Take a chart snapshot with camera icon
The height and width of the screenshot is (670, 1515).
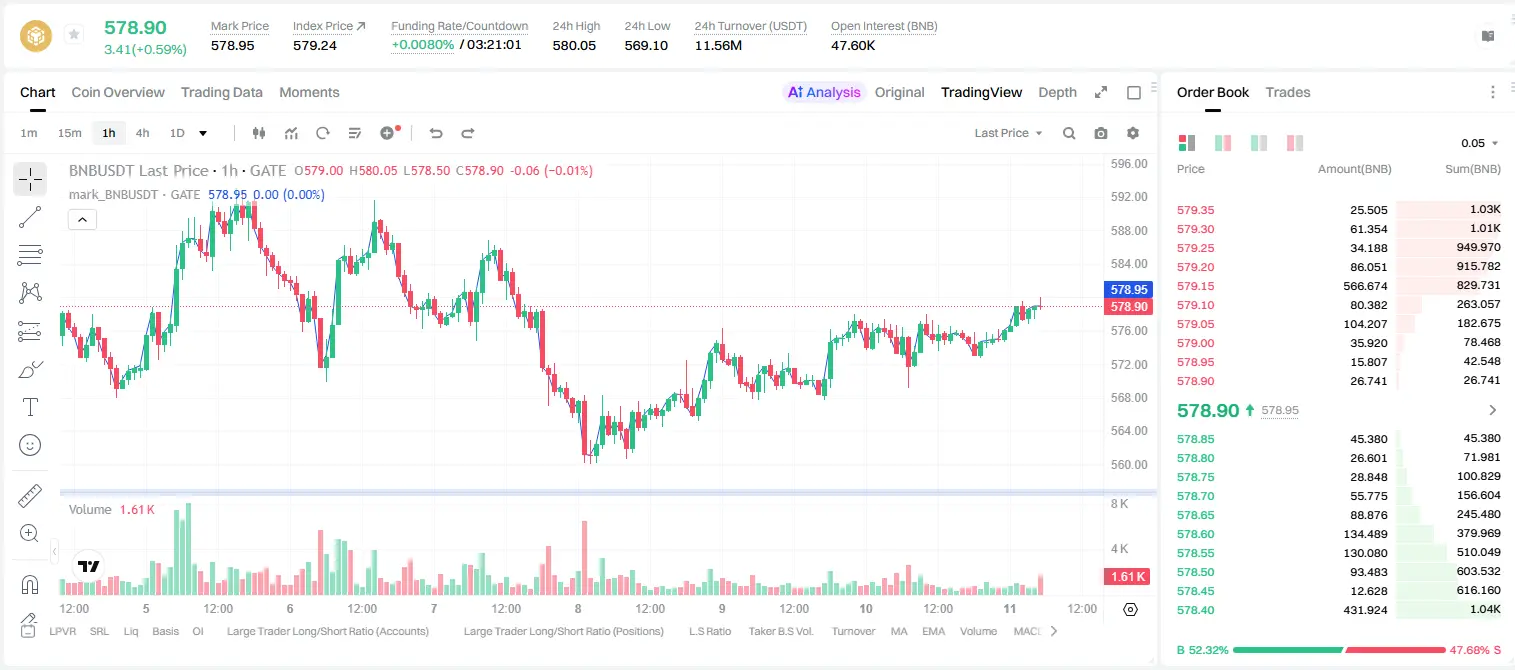tap(1101, 133)
